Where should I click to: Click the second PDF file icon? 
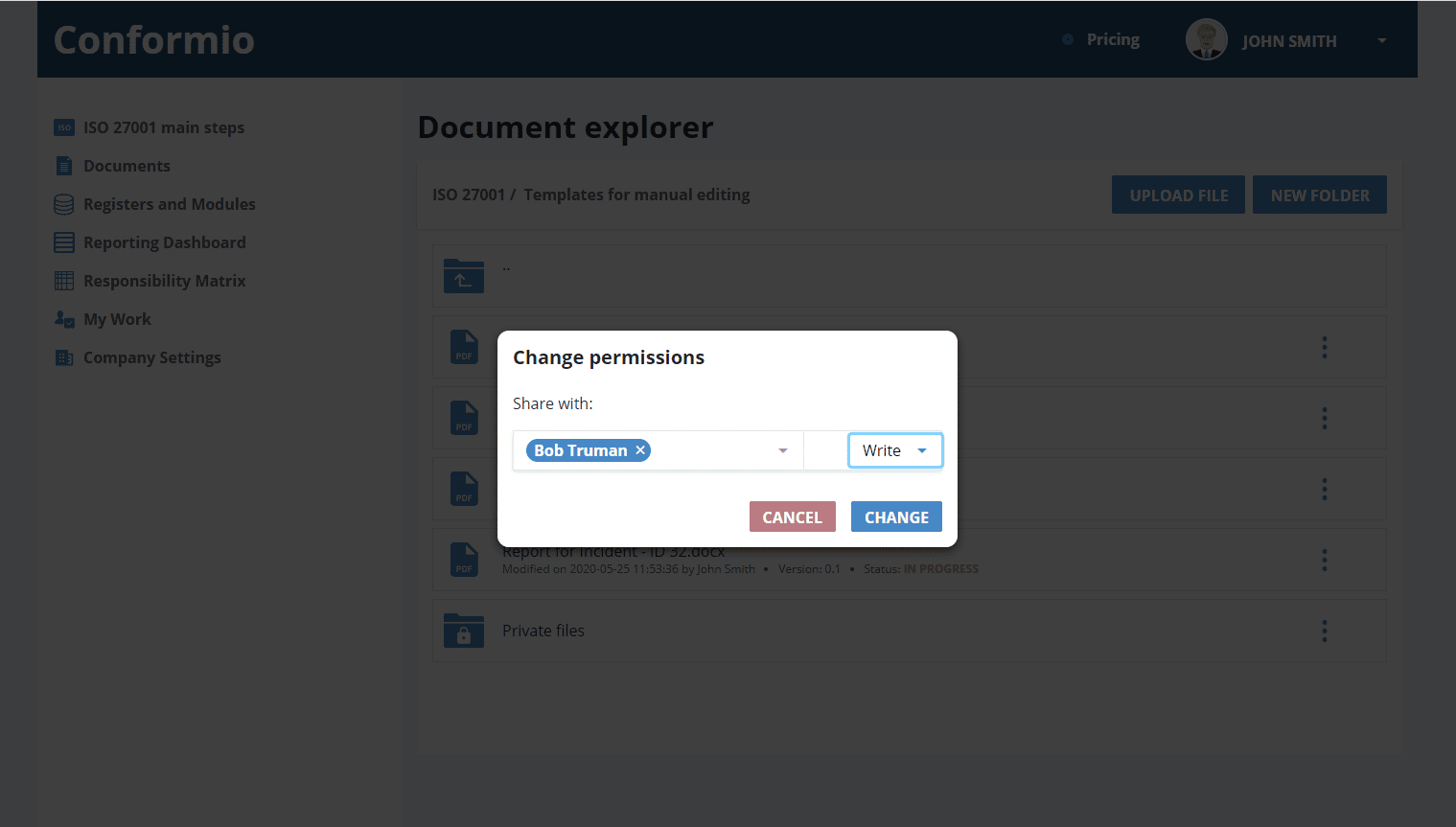[x=464, y=418]
